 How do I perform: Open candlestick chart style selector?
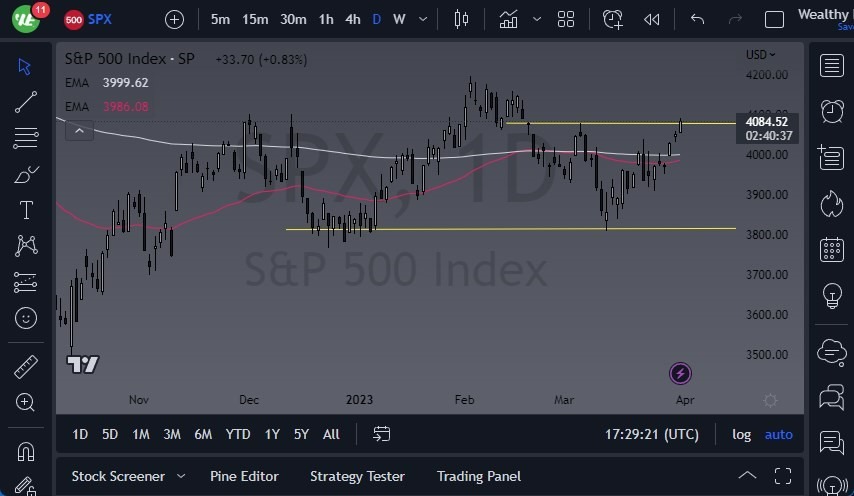[x=461, y=20]
